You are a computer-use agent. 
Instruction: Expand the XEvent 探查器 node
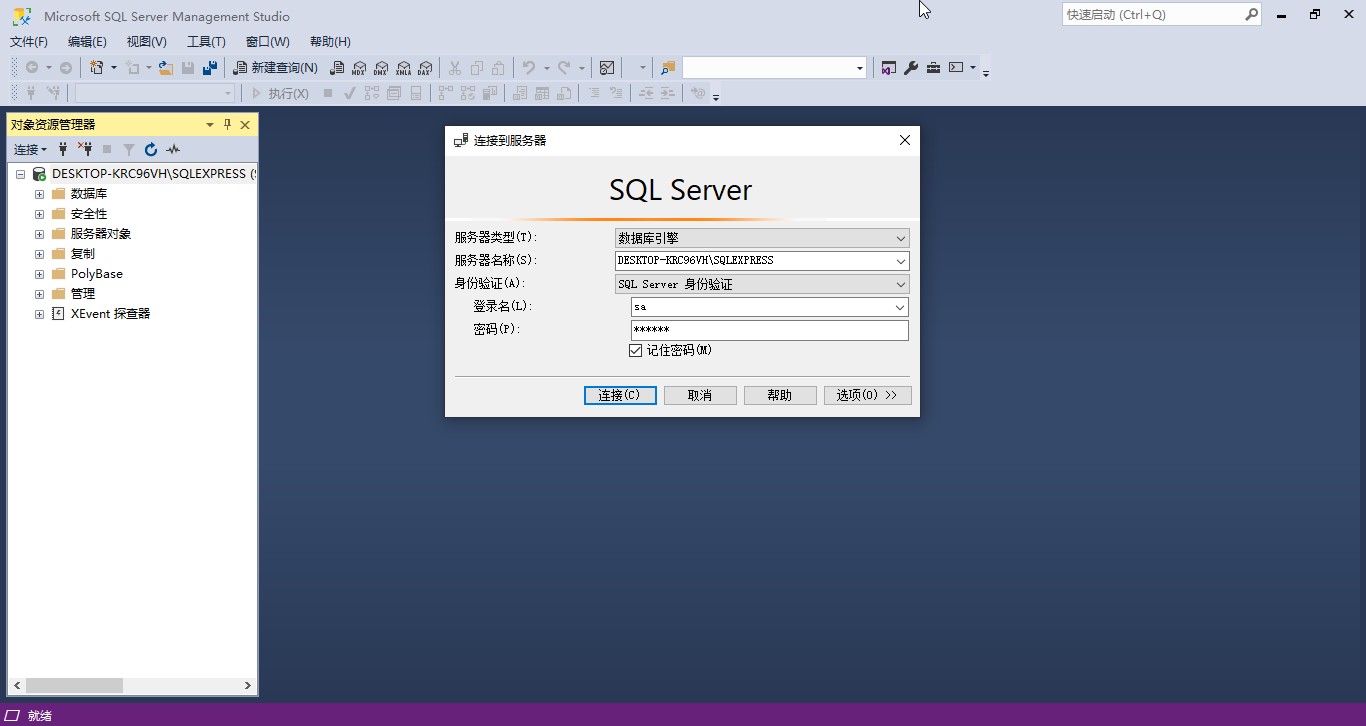(39, 314)
